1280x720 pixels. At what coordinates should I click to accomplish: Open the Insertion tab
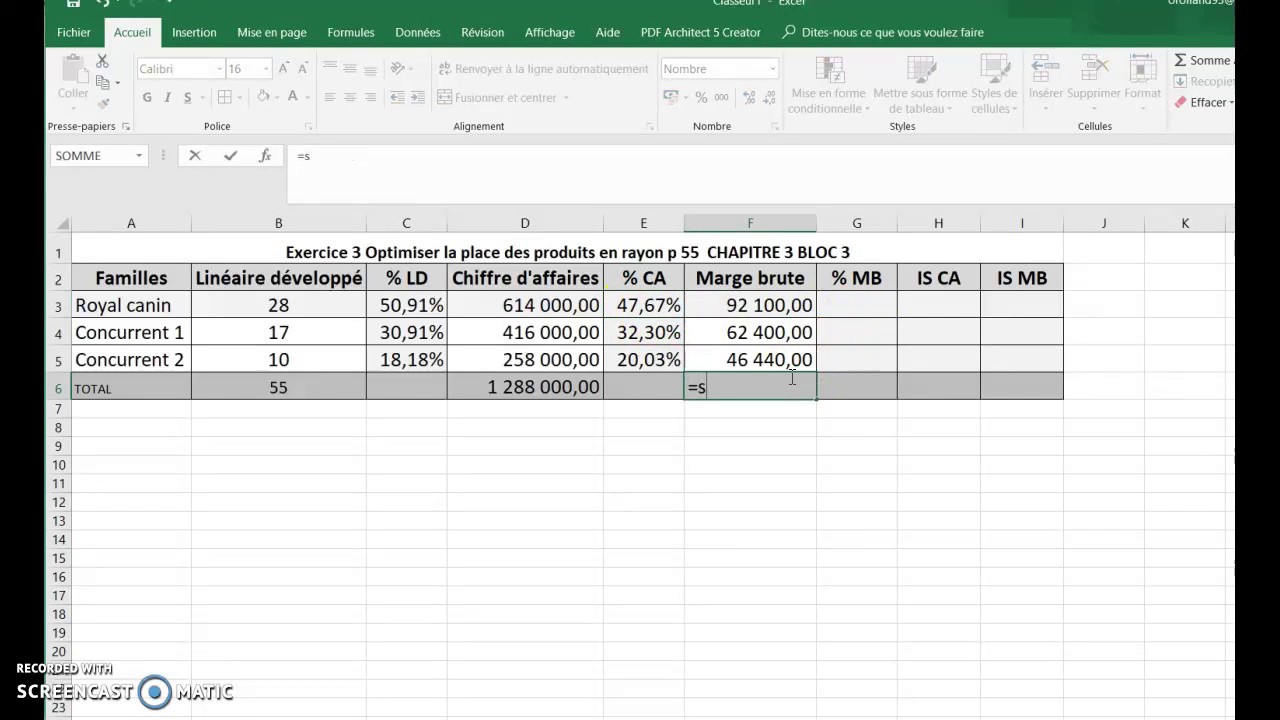(194, 32)
